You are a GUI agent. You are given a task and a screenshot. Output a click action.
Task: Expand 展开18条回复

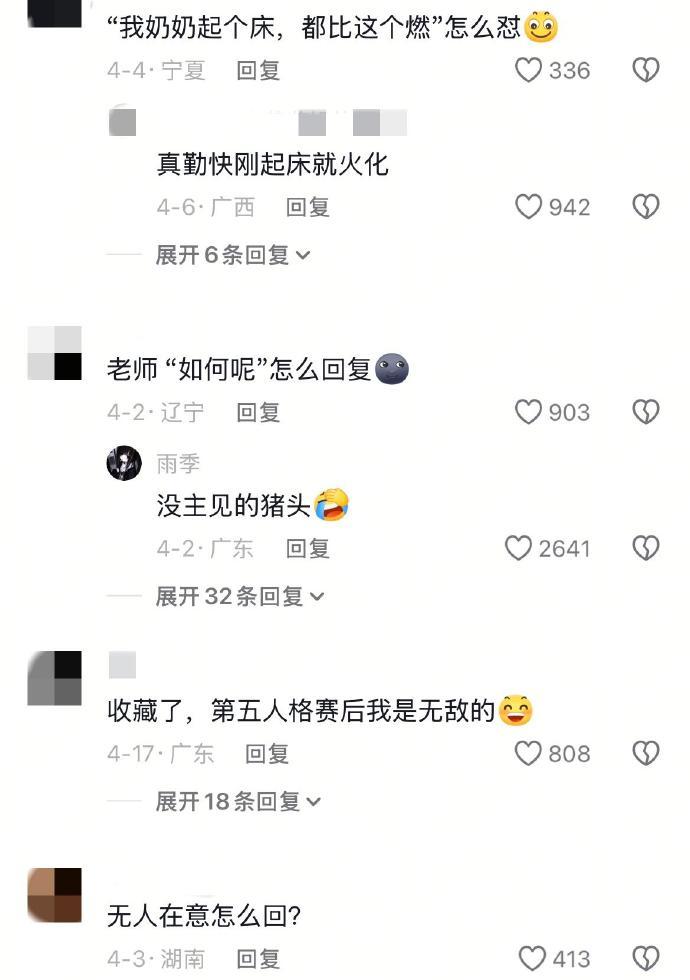tap(238, 801)
